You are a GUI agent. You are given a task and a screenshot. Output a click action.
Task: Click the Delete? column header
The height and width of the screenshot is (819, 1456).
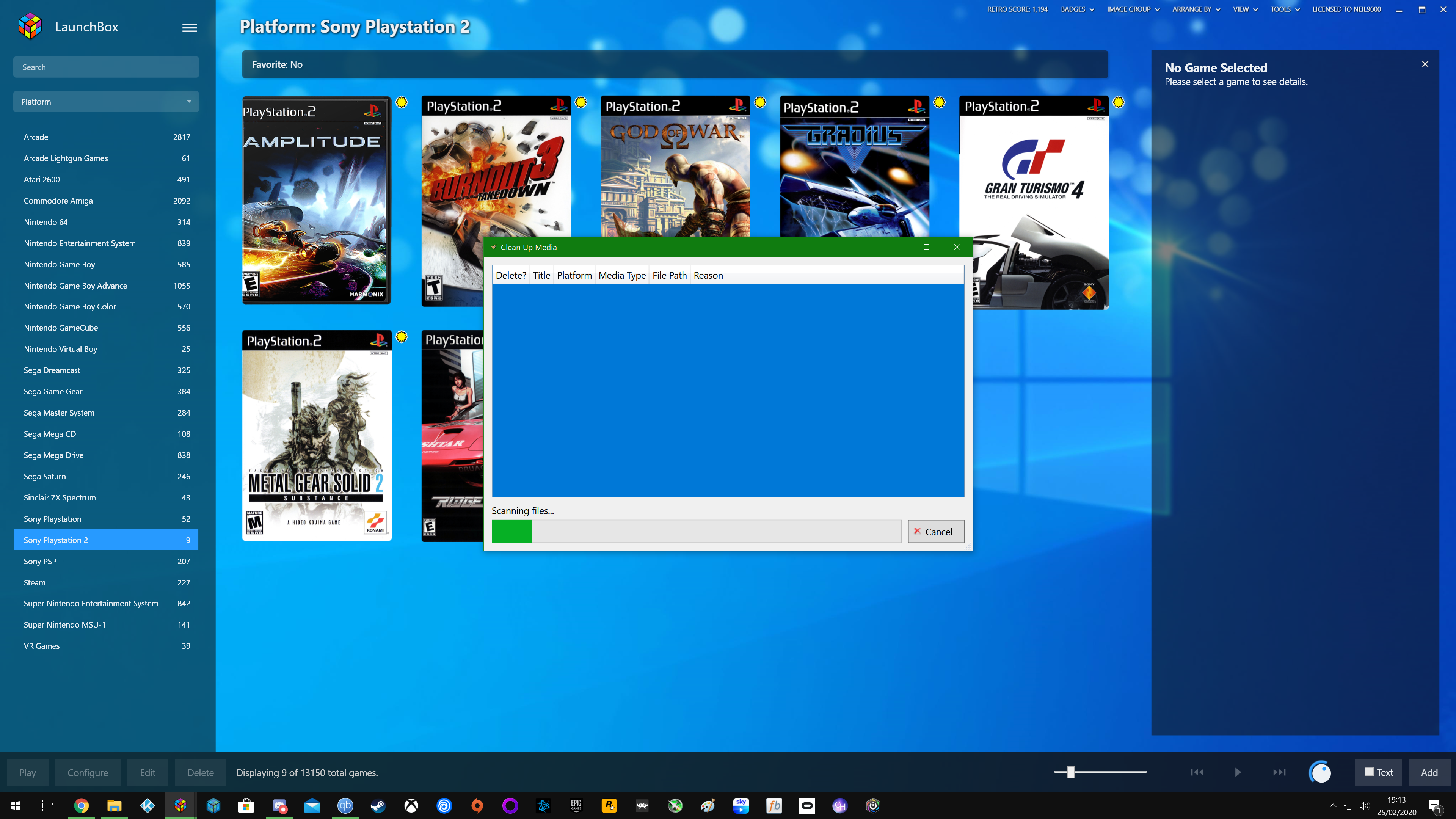tap(510, 275)
